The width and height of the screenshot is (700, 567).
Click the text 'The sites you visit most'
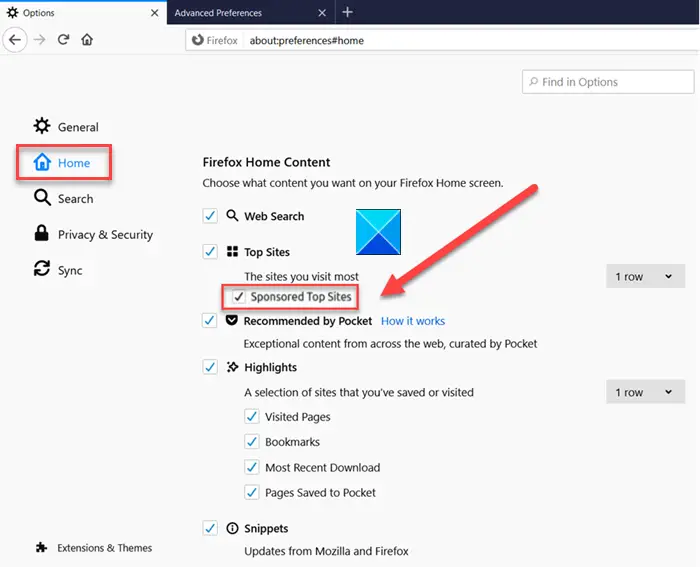301,277
